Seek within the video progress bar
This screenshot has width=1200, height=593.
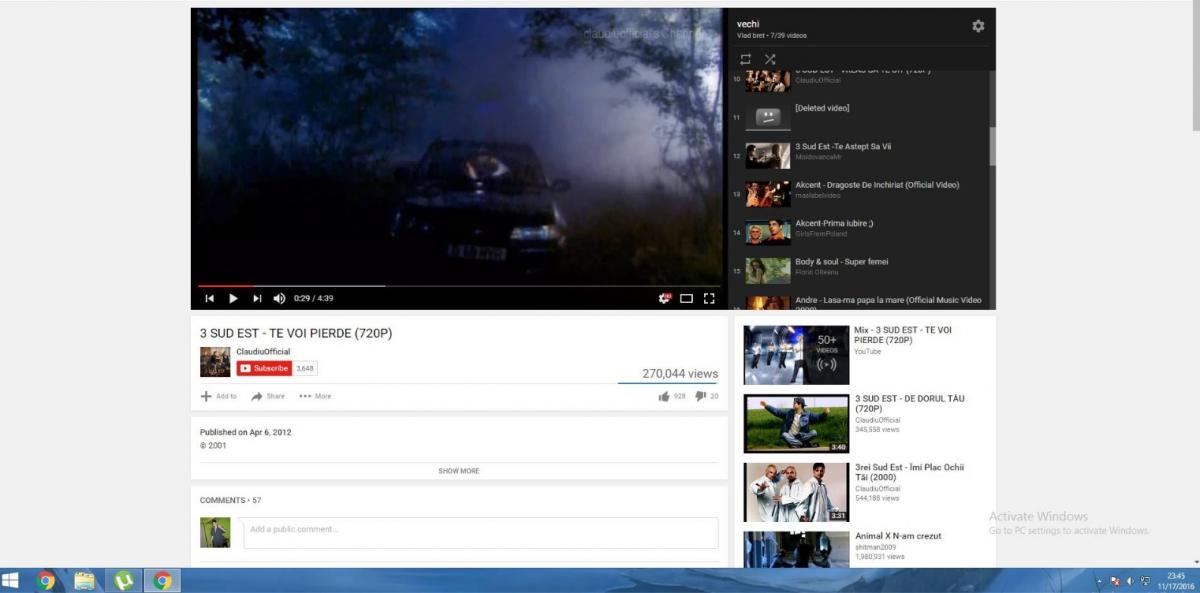(x=459, y=286)
